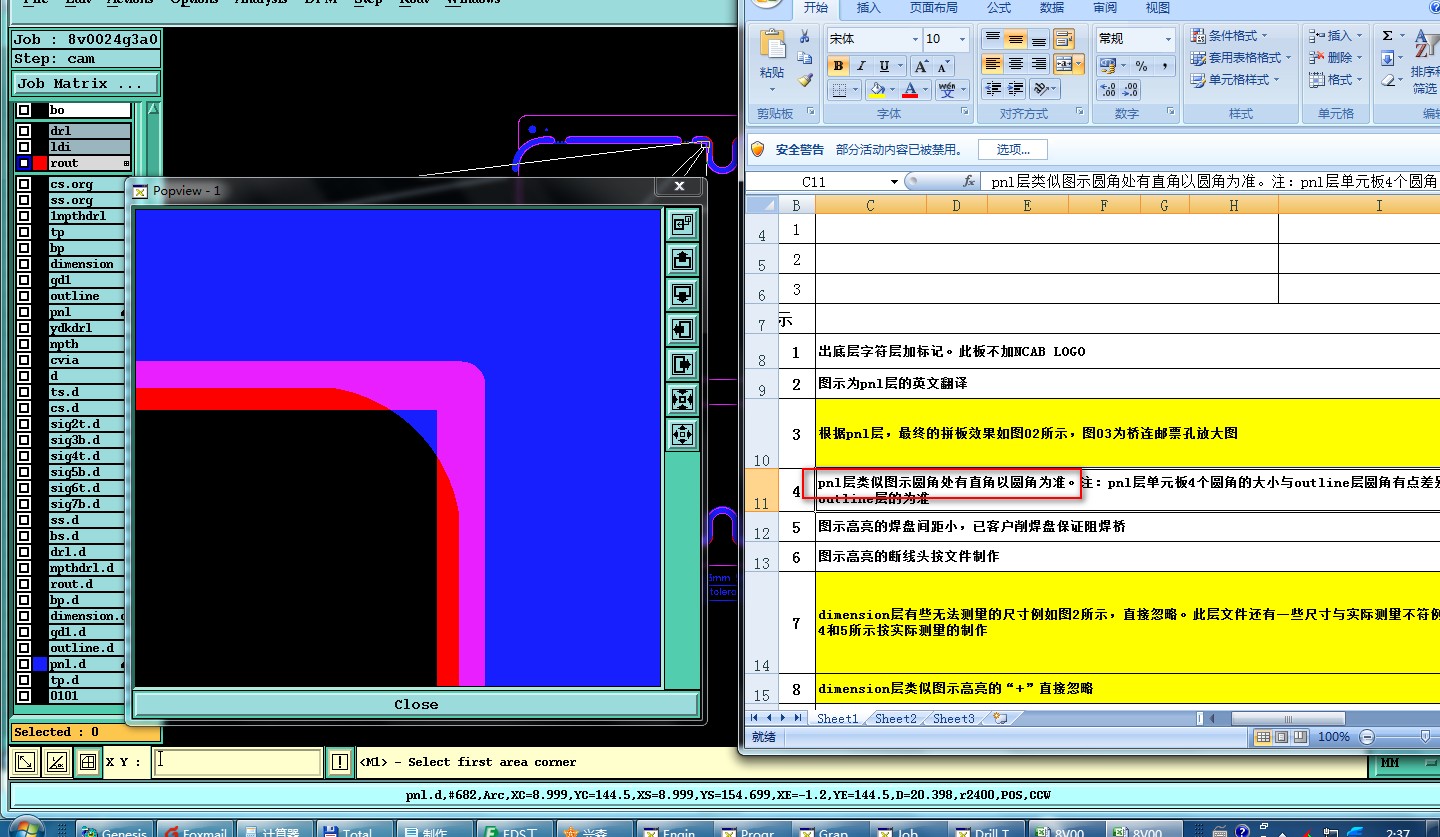Switch to the 公式 ribbon tab
This screenshot has height=837, width=1440.
tap(999, 8)
